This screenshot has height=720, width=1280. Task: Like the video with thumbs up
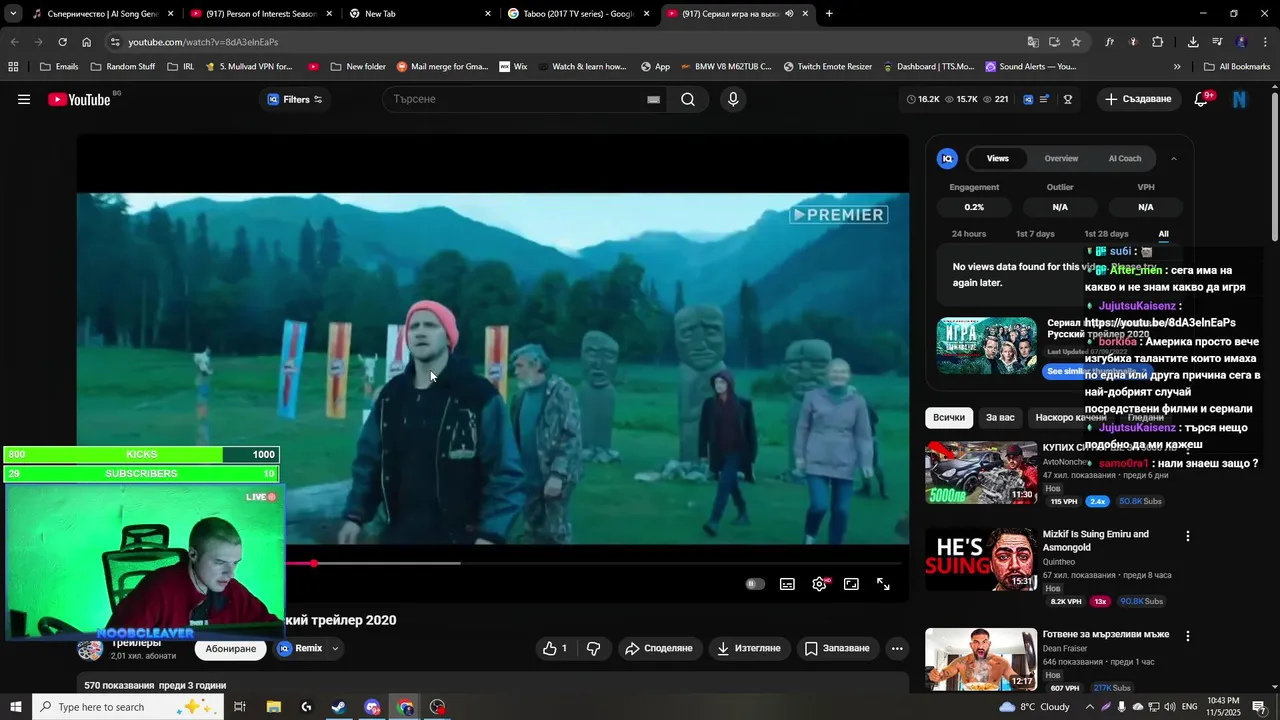click(x=555, y=648)
